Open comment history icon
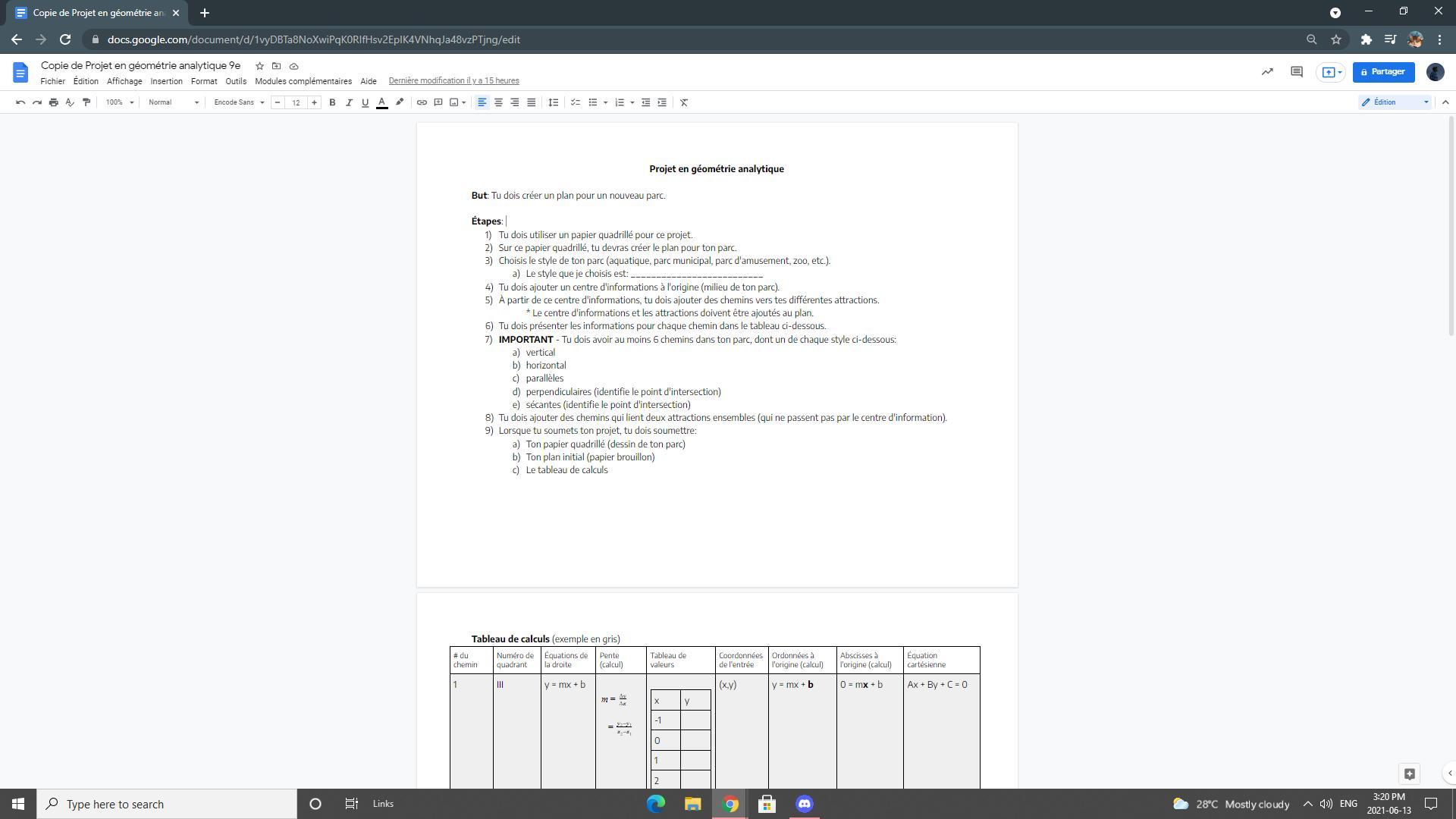Viewport: 1456px width, 819px height. coord(1297,72)
